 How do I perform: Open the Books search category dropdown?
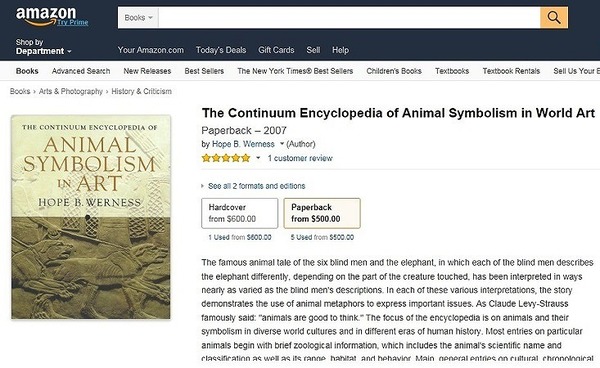[x=138, y=18]
